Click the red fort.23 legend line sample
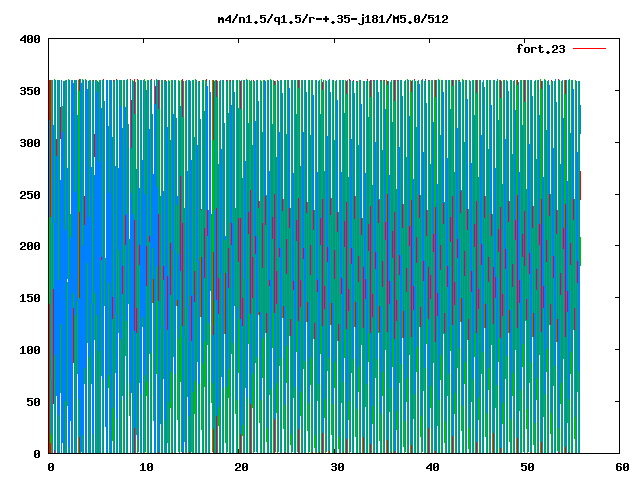The image size is (640, 480). coord(589,49)
